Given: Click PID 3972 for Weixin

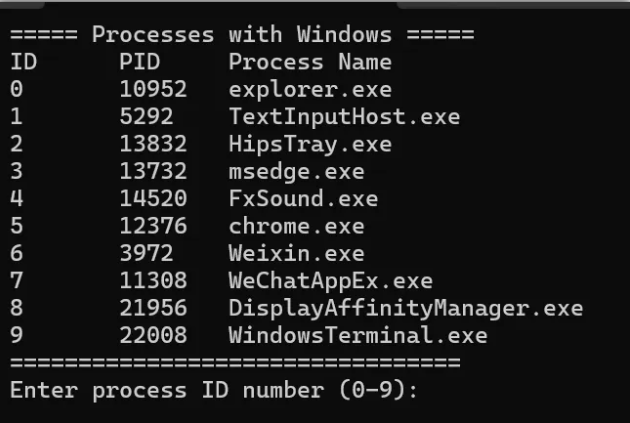Looking at the screenshot, I should 146,253.
